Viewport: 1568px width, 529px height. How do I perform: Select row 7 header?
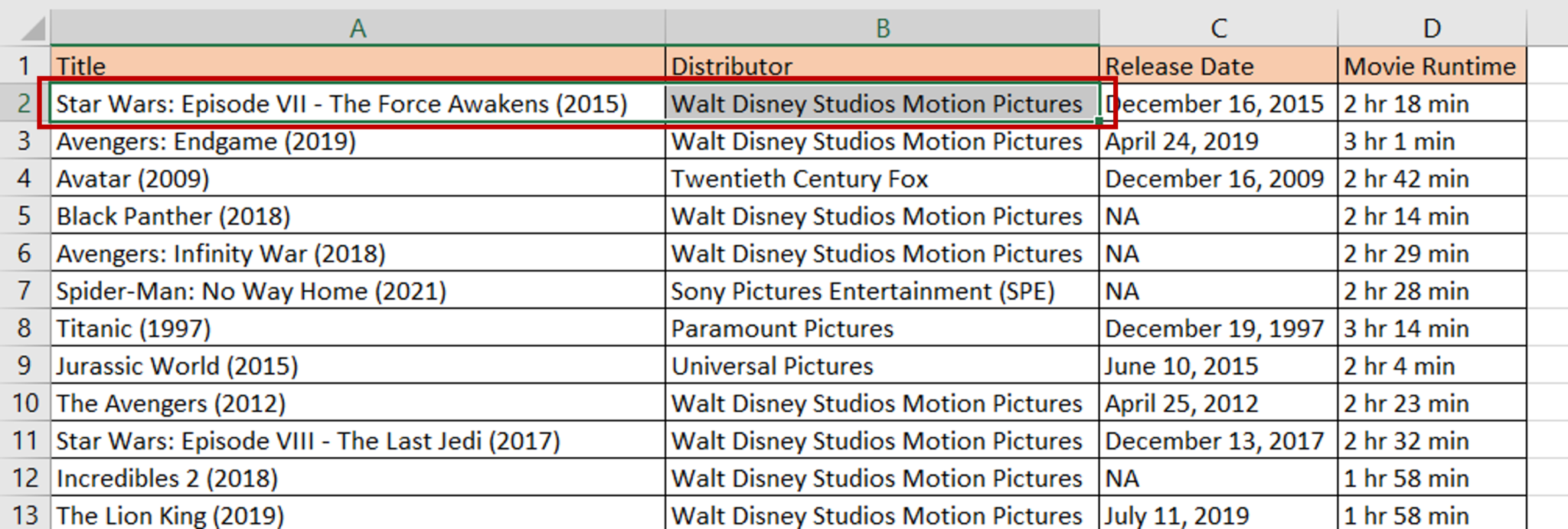click(24, 291)
